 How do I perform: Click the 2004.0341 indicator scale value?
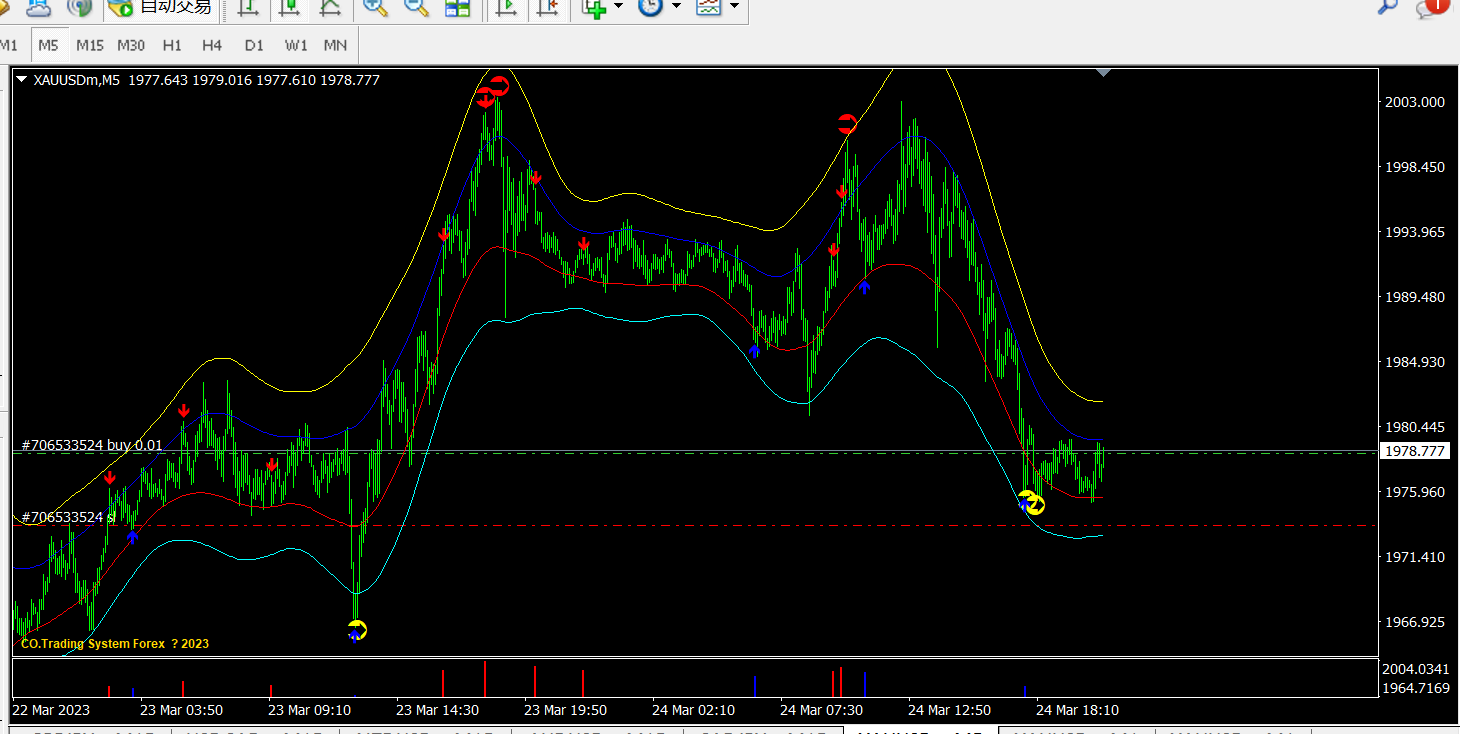(1416, 669)
